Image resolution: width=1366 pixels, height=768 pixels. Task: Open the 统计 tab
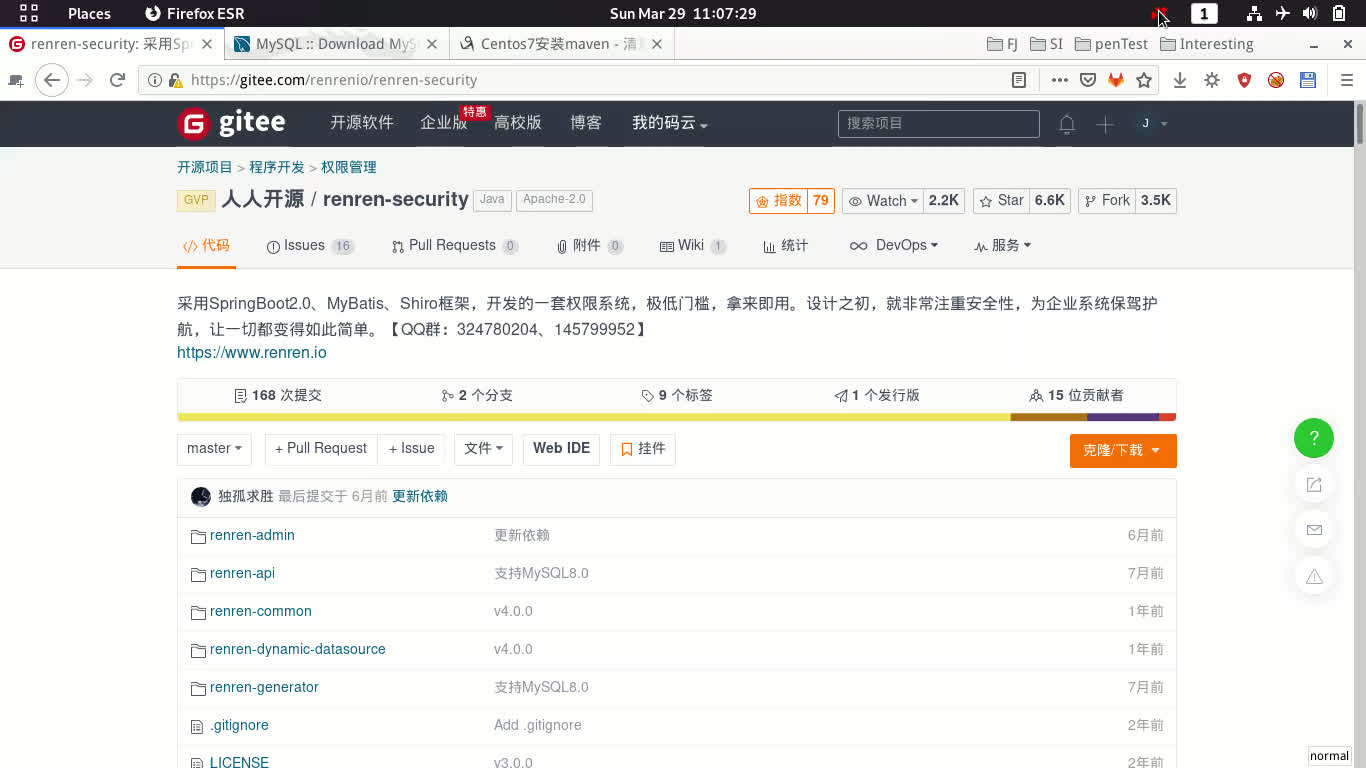click(785, 246)
